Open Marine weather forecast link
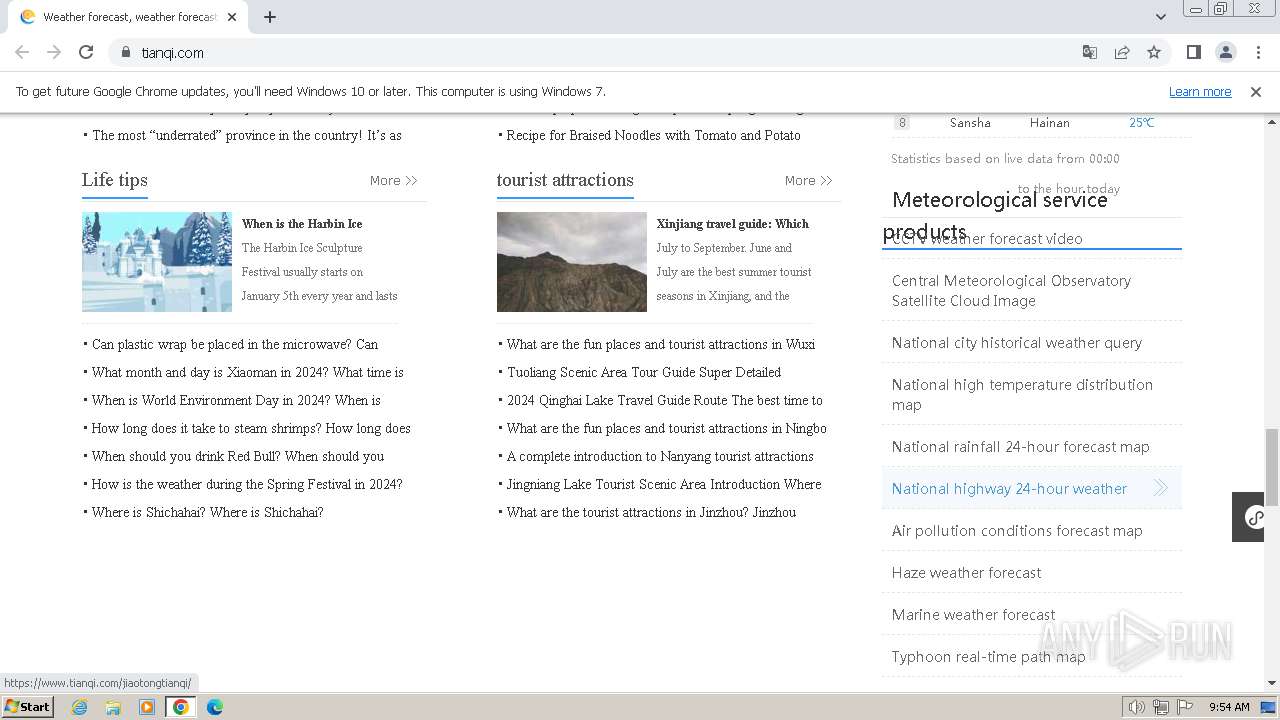 point(973,615)
